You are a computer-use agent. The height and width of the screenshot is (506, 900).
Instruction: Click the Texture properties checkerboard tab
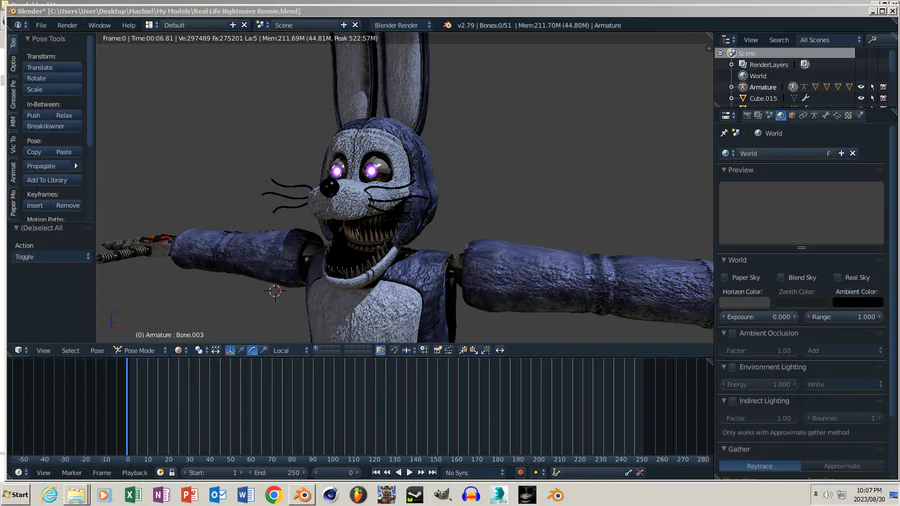point(848,116)
